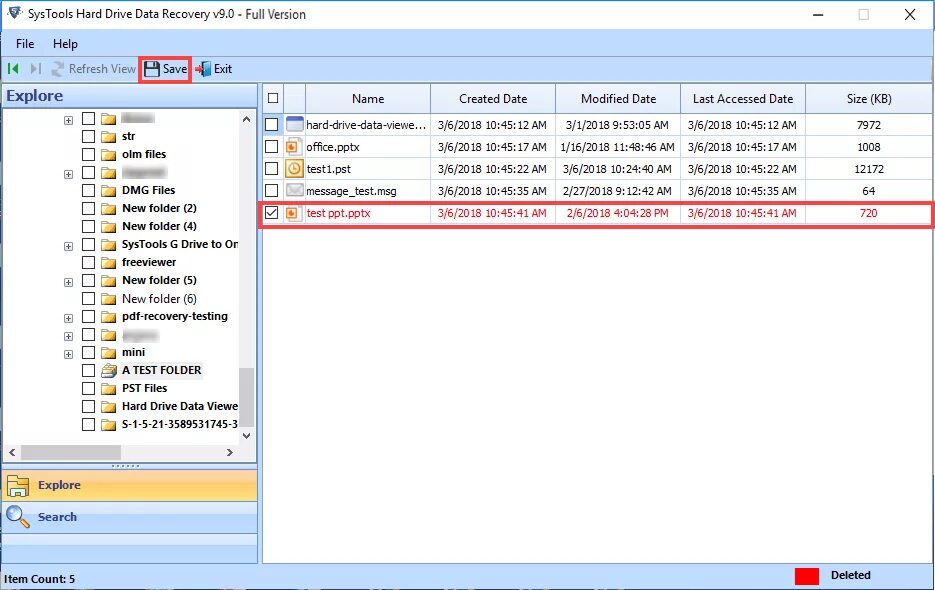Check the message_test.msg checkbox
935x590 pixels.
[271, 191]
